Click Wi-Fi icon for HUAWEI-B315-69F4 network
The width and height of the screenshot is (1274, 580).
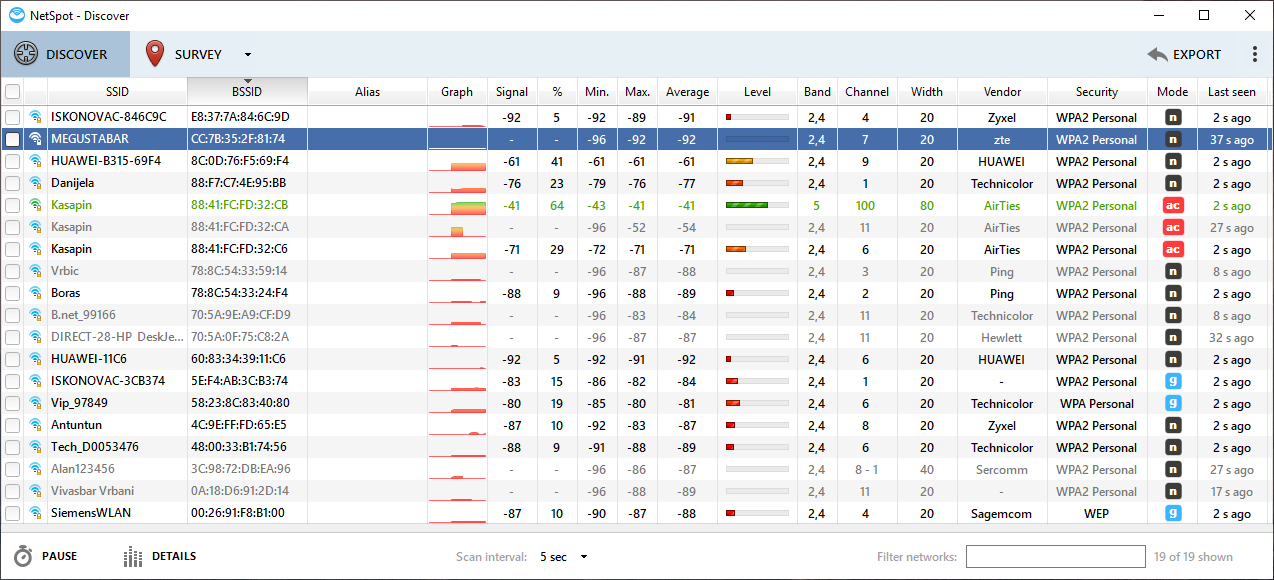[36, 161]
